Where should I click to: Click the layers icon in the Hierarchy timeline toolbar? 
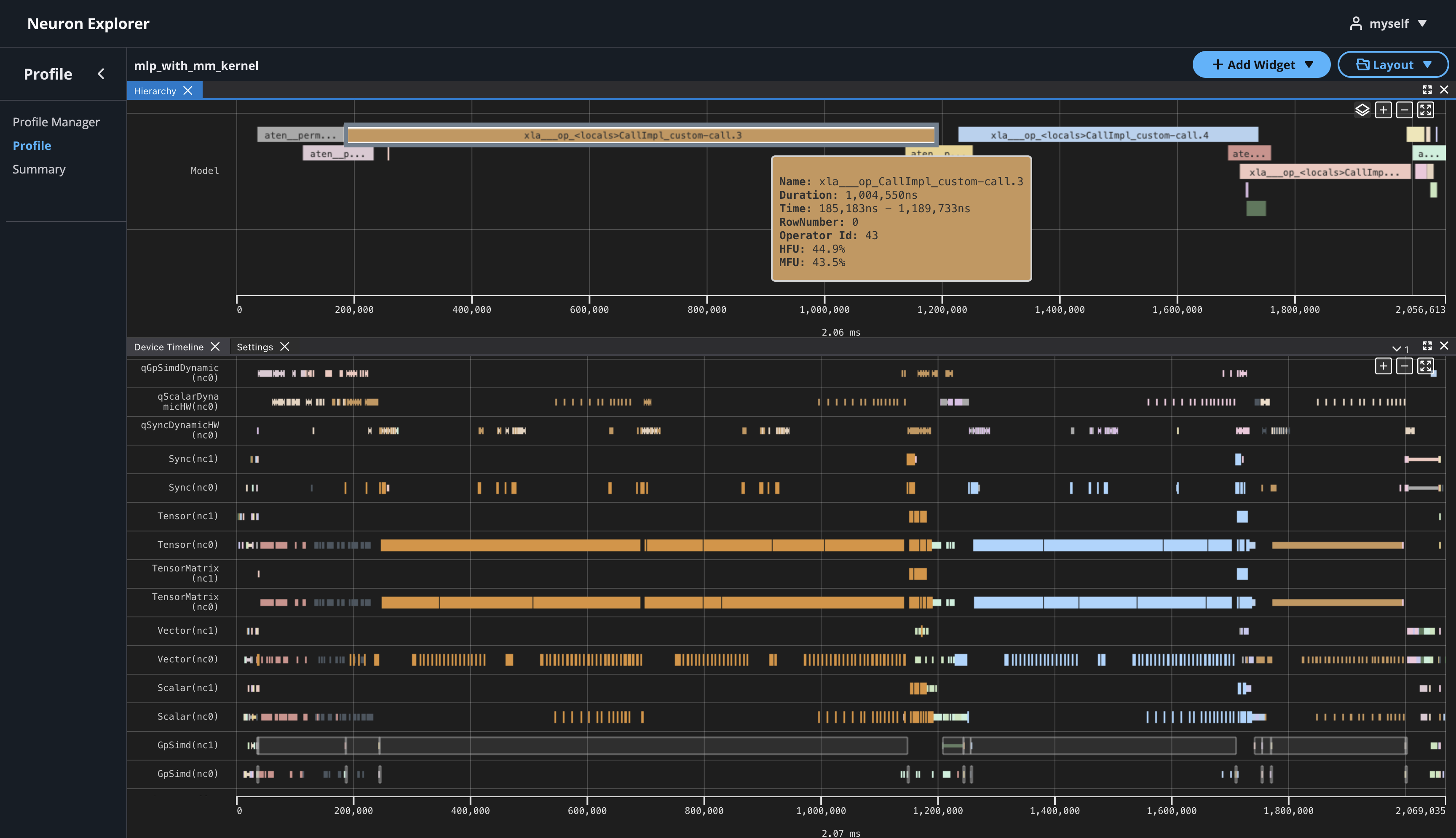[x=1363, y=110]
